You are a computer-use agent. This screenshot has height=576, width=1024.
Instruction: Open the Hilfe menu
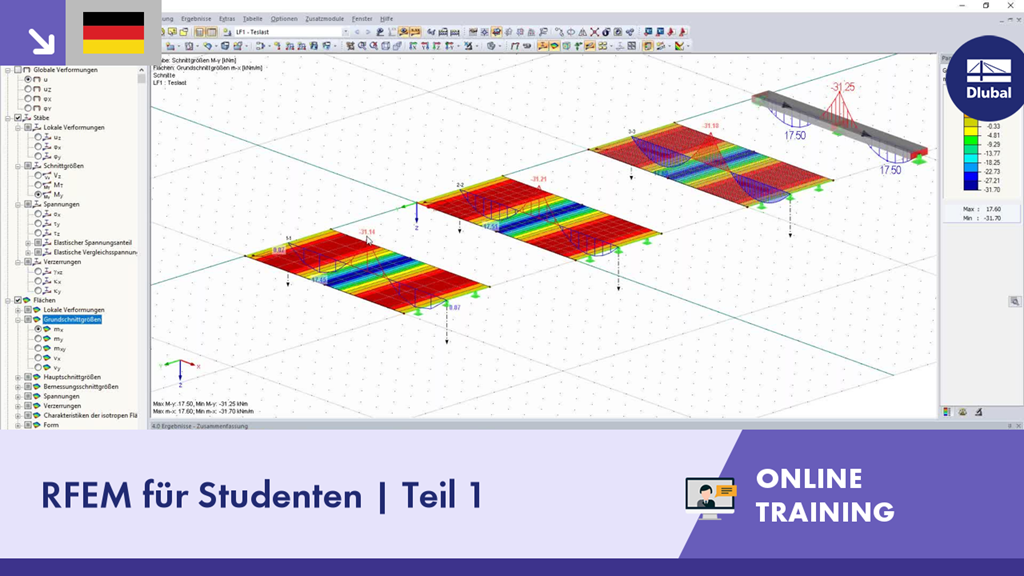pyautogui.click(x=386, y=19)
